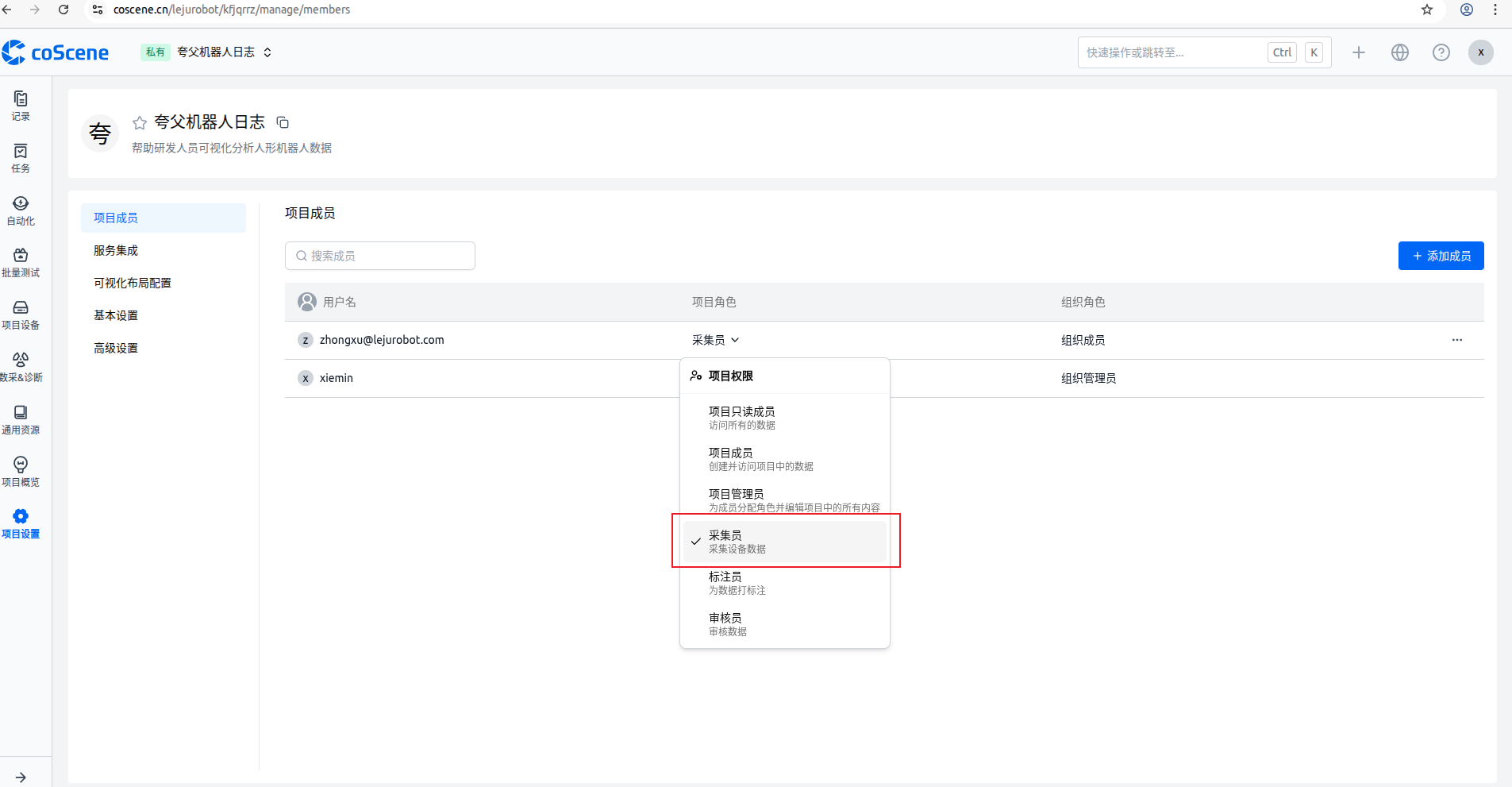Star the 夸父机器人日志 project
Viewport: 1512px width, 787px height.
pos(140,122)
